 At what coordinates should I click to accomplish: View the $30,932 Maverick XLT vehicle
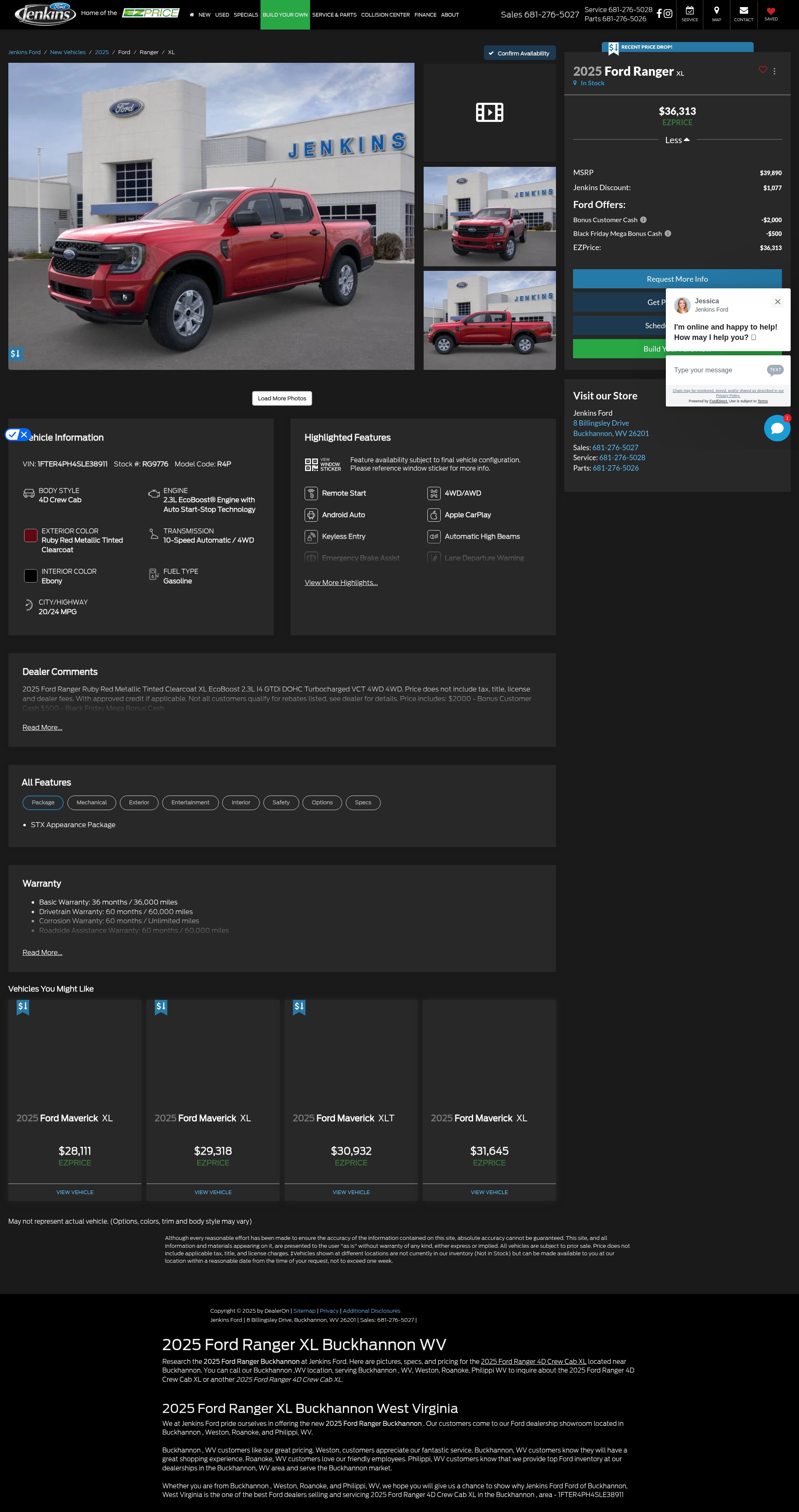click(351, 1192)
